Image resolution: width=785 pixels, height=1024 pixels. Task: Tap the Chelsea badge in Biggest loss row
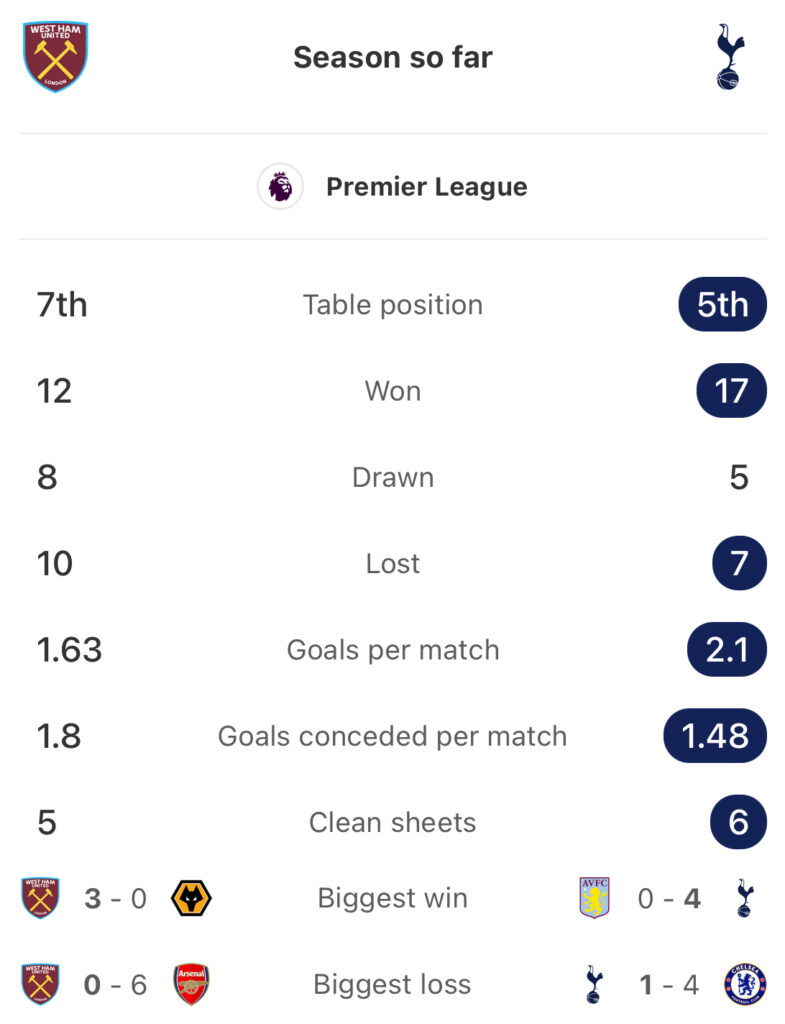[x=745, y=984]
